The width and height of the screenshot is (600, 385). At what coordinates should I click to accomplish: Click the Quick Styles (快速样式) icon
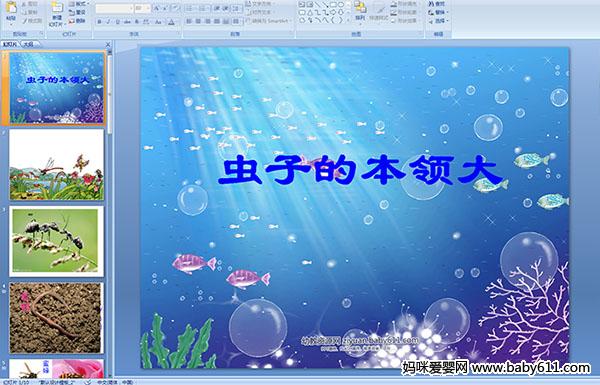(379, 8)
